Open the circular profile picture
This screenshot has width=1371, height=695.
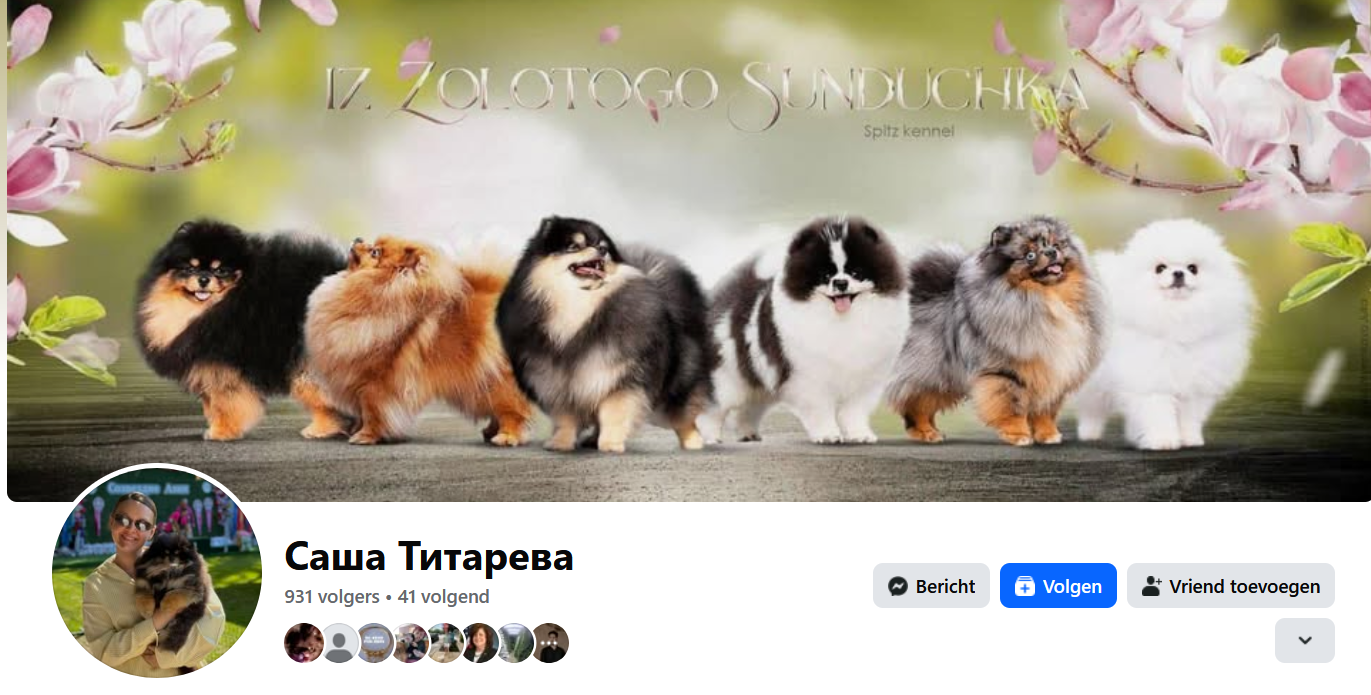157,571
